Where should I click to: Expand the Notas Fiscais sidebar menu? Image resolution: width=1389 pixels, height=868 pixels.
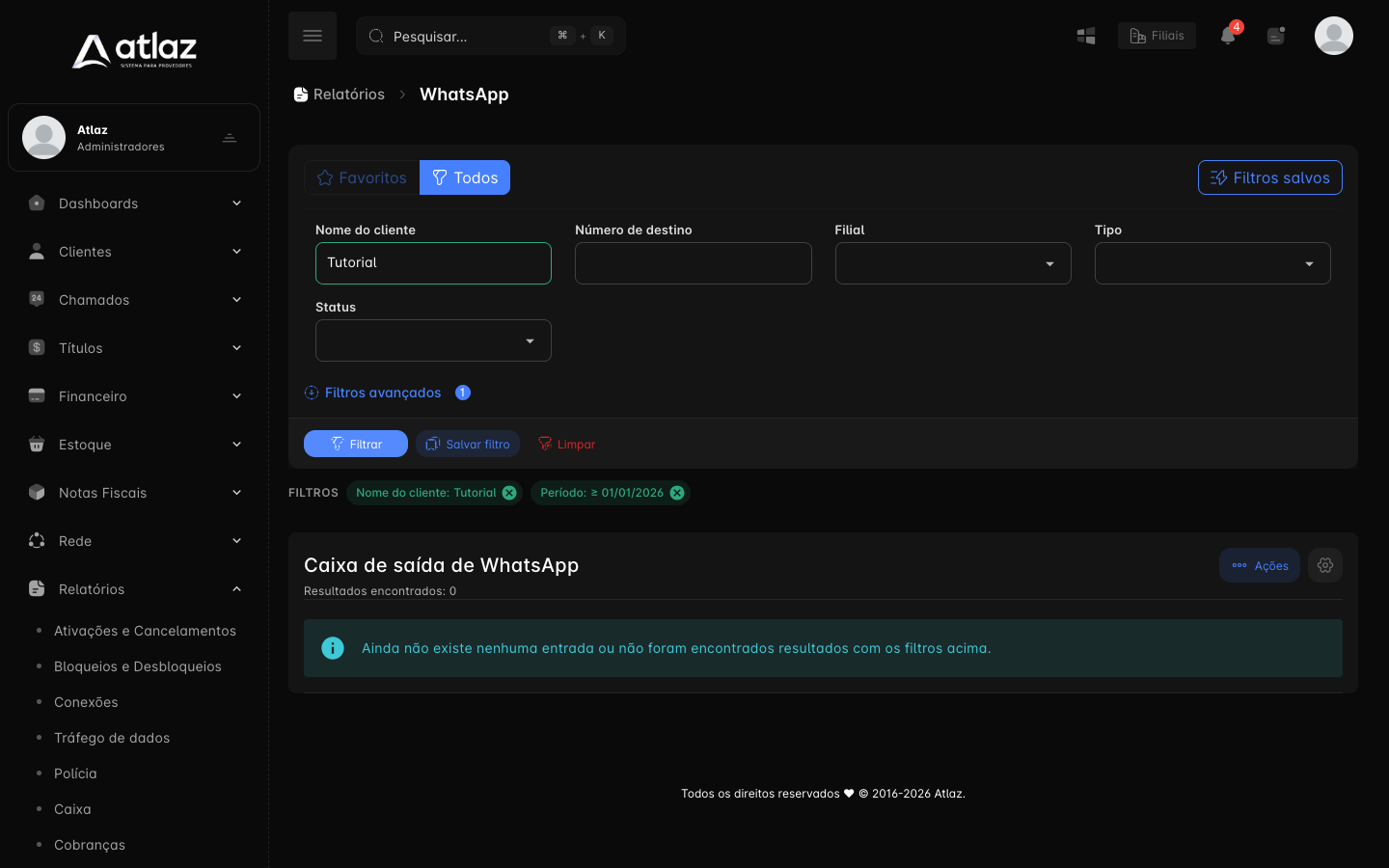pyautogui.click(x=134, y=493)
